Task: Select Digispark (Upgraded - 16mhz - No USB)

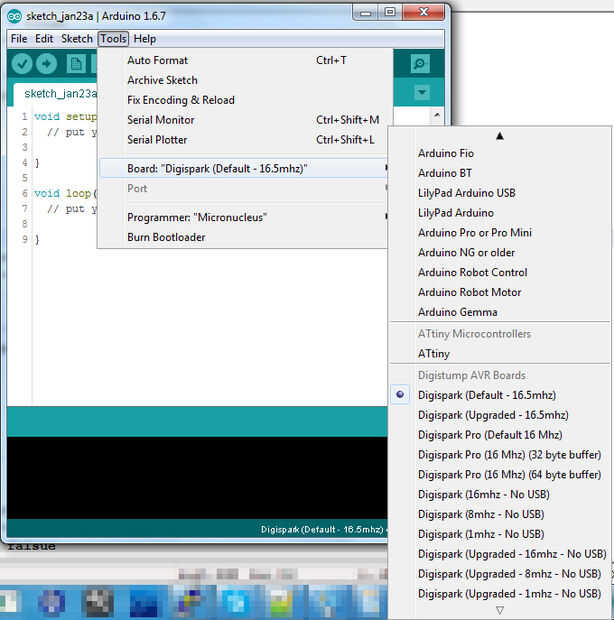Action: [500, 554]
